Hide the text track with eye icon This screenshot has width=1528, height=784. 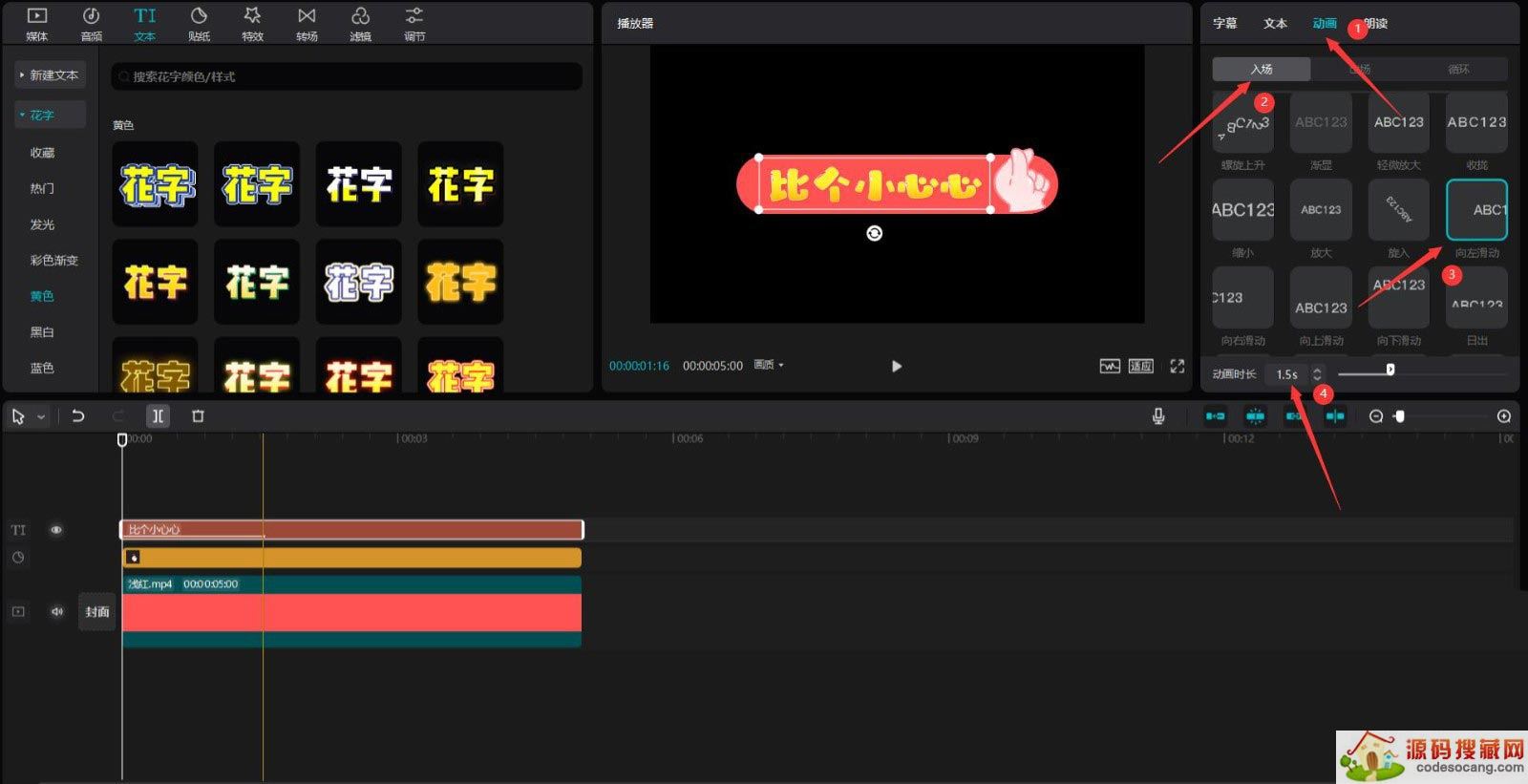point(56,530)
